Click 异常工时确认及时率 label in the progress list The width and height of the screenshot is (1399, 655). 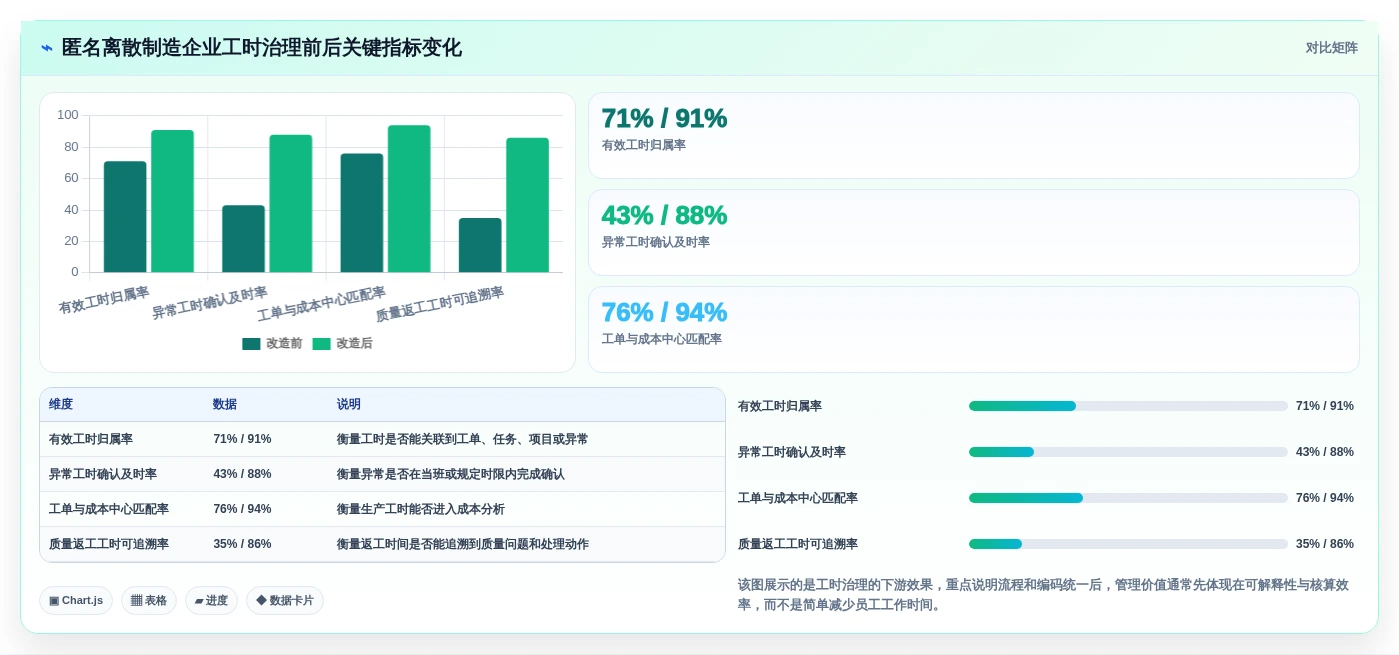click(x=792, y=452)
